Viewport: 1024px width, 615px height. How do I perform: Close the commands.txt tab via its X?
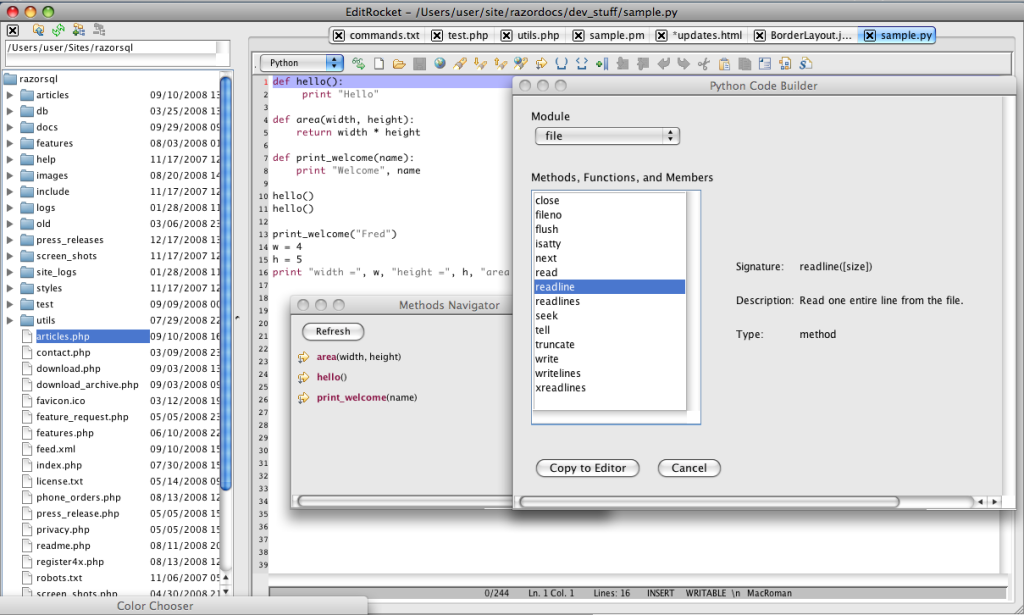coord(338,35)
